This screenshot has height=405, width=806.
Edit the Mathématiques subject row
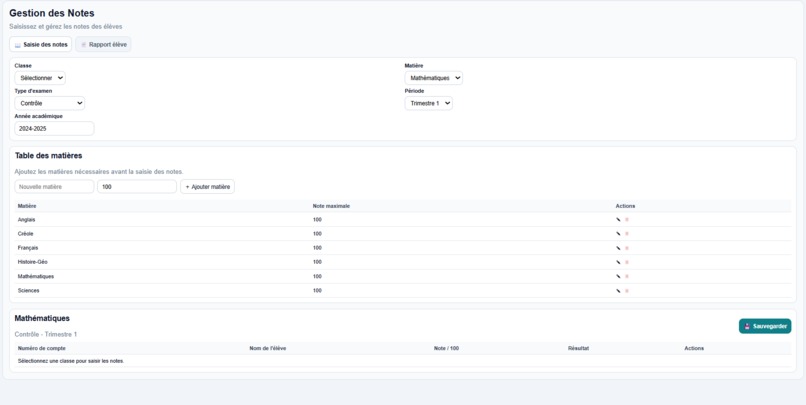click(618, 277)
